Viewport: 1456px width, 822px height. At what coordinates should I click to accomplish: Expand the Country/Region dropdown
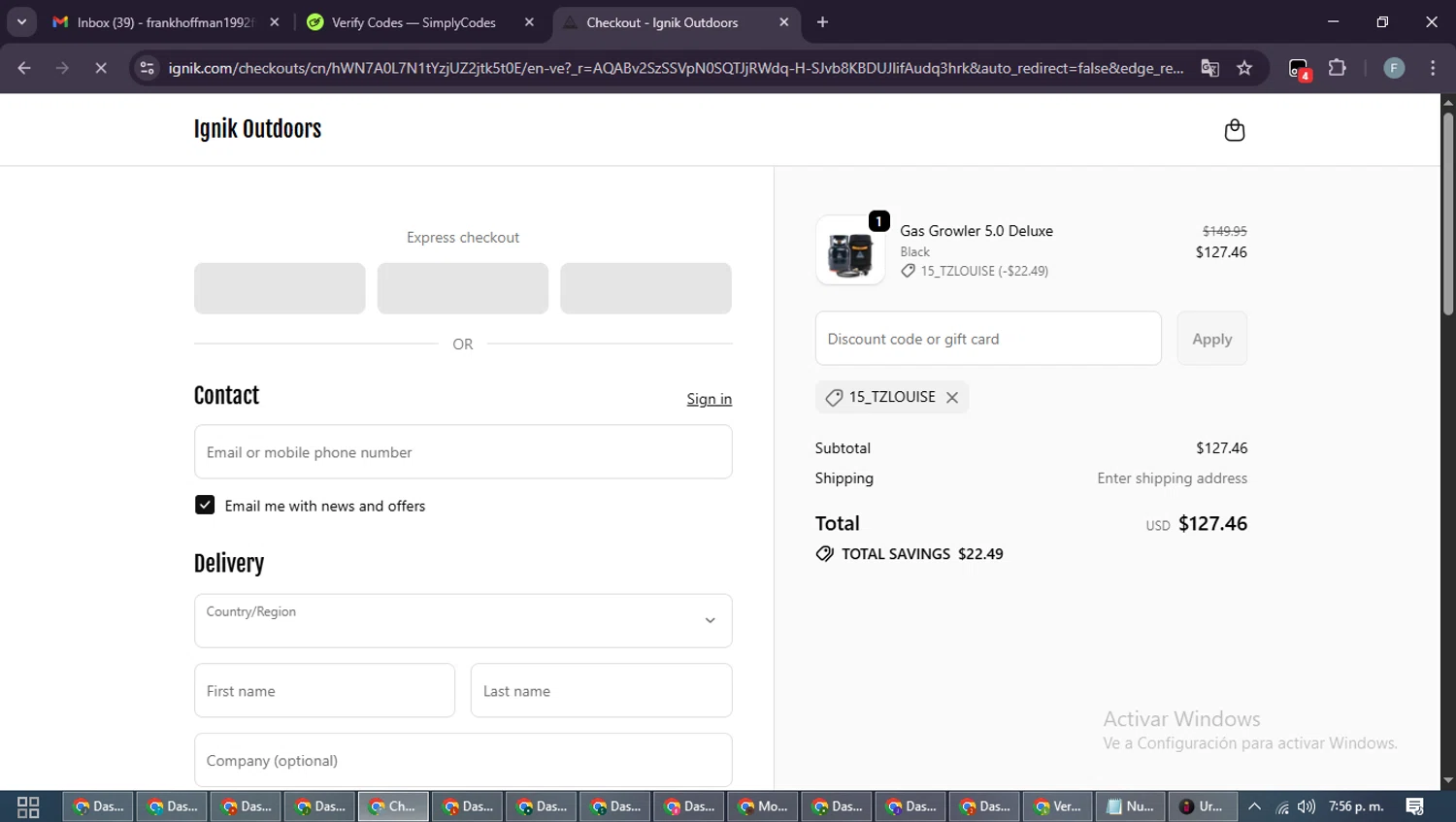[x=463, y=621]
